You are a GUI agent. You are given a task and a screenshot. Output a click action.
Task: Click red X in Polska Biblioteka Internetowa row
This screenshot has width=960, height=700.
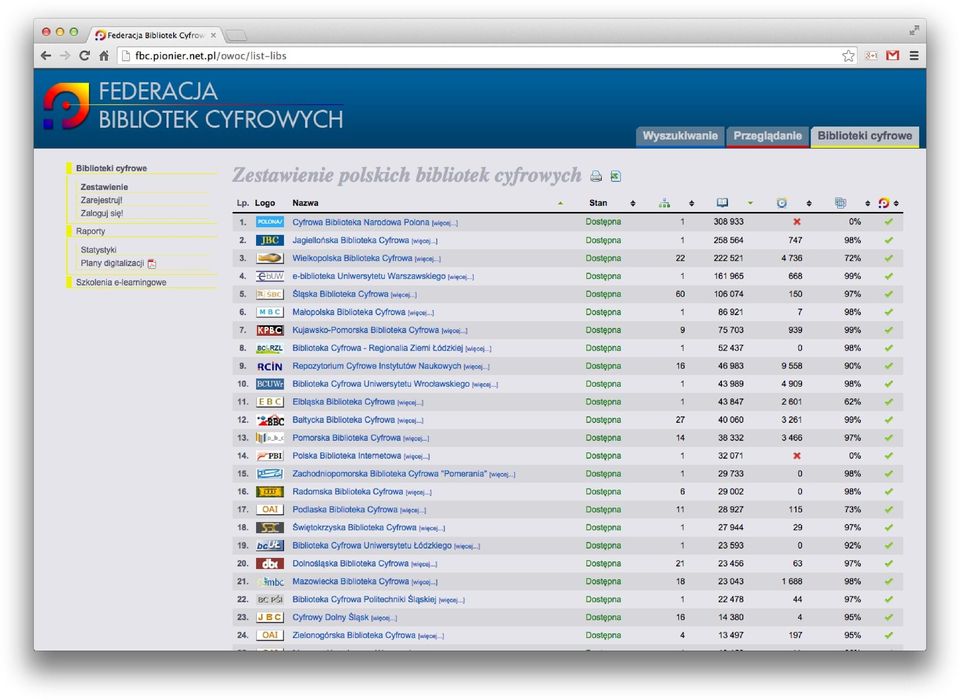click(x=797, y=456)
